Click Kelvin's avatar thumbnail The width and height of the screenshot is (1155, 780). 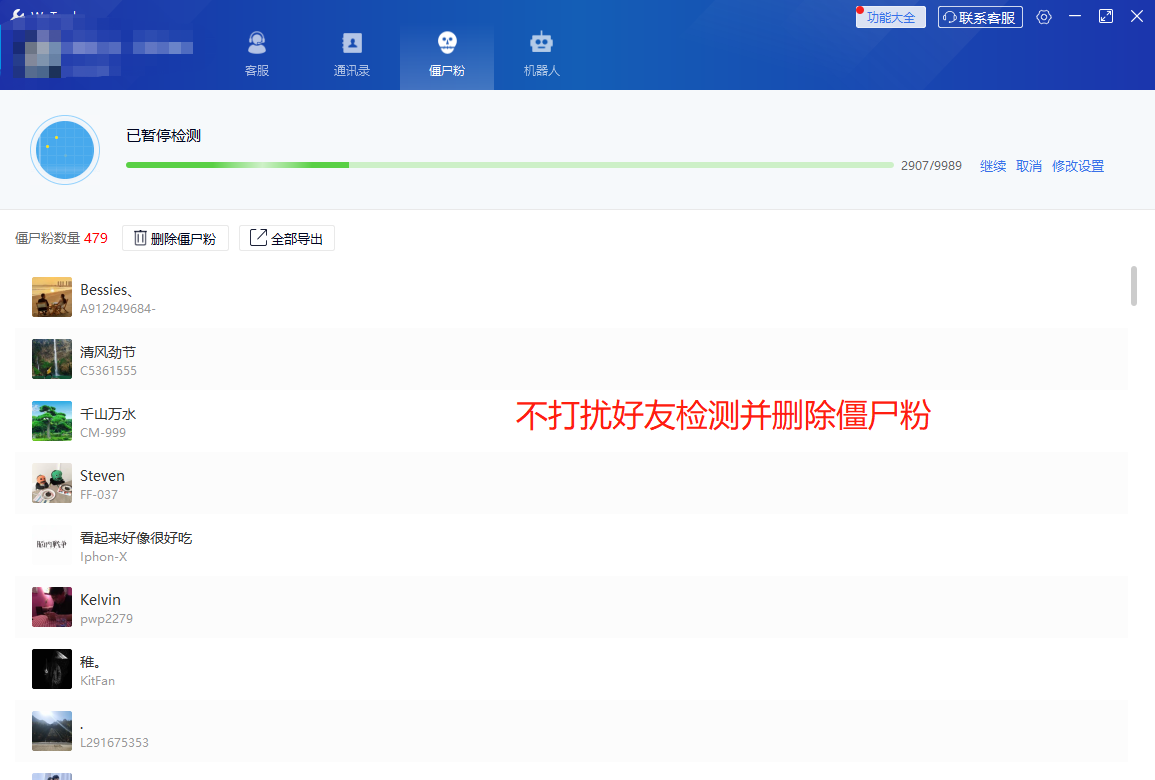[x=52, y=607]
